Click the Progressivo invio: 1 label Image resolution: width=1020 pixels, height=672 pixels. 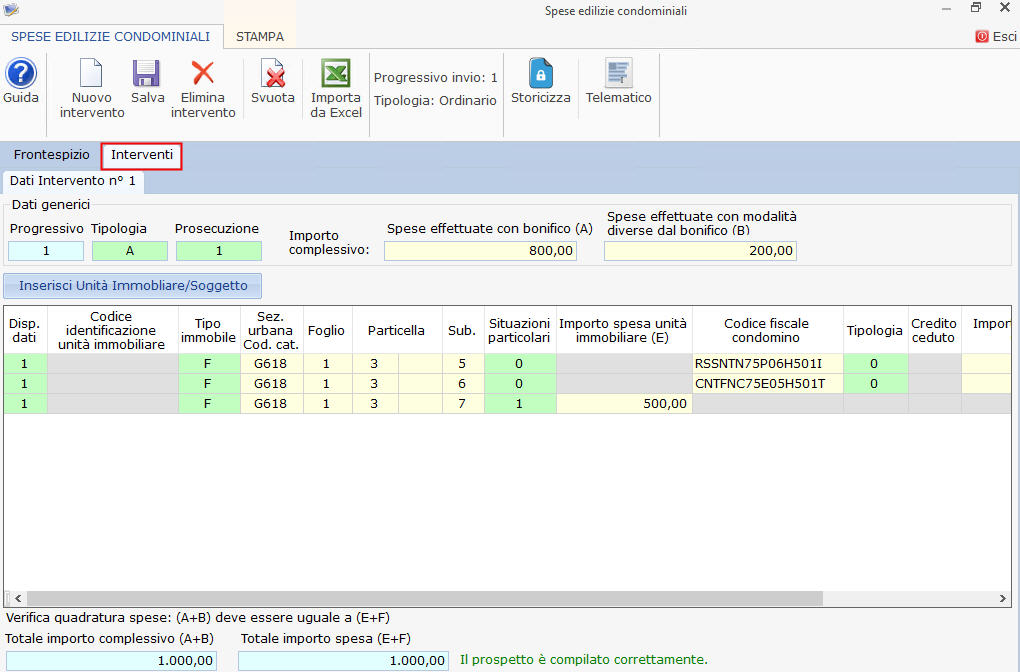[x=435, y=77]
